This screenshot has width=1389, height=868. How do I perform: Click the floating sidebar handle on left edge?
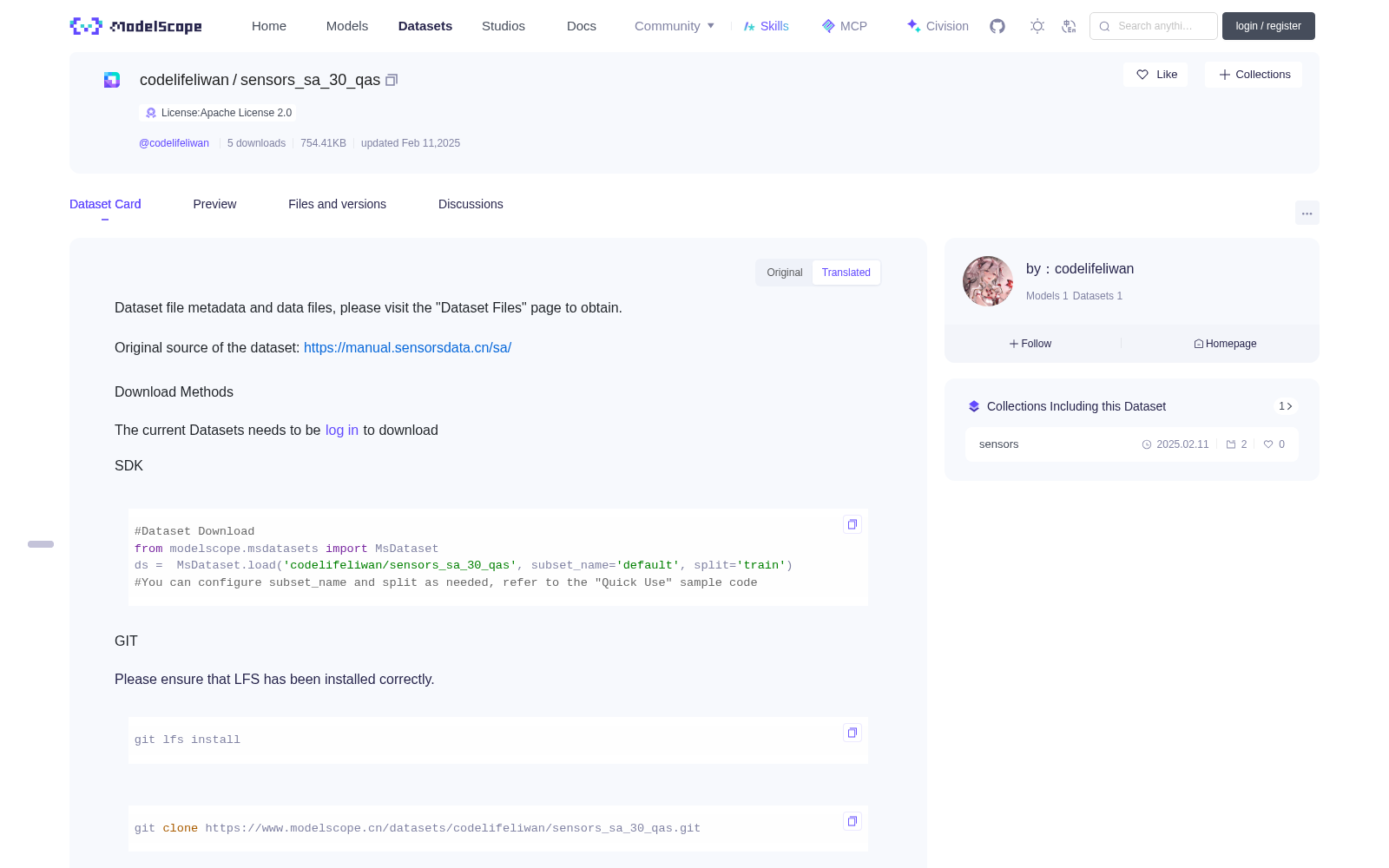click(41, 544)
